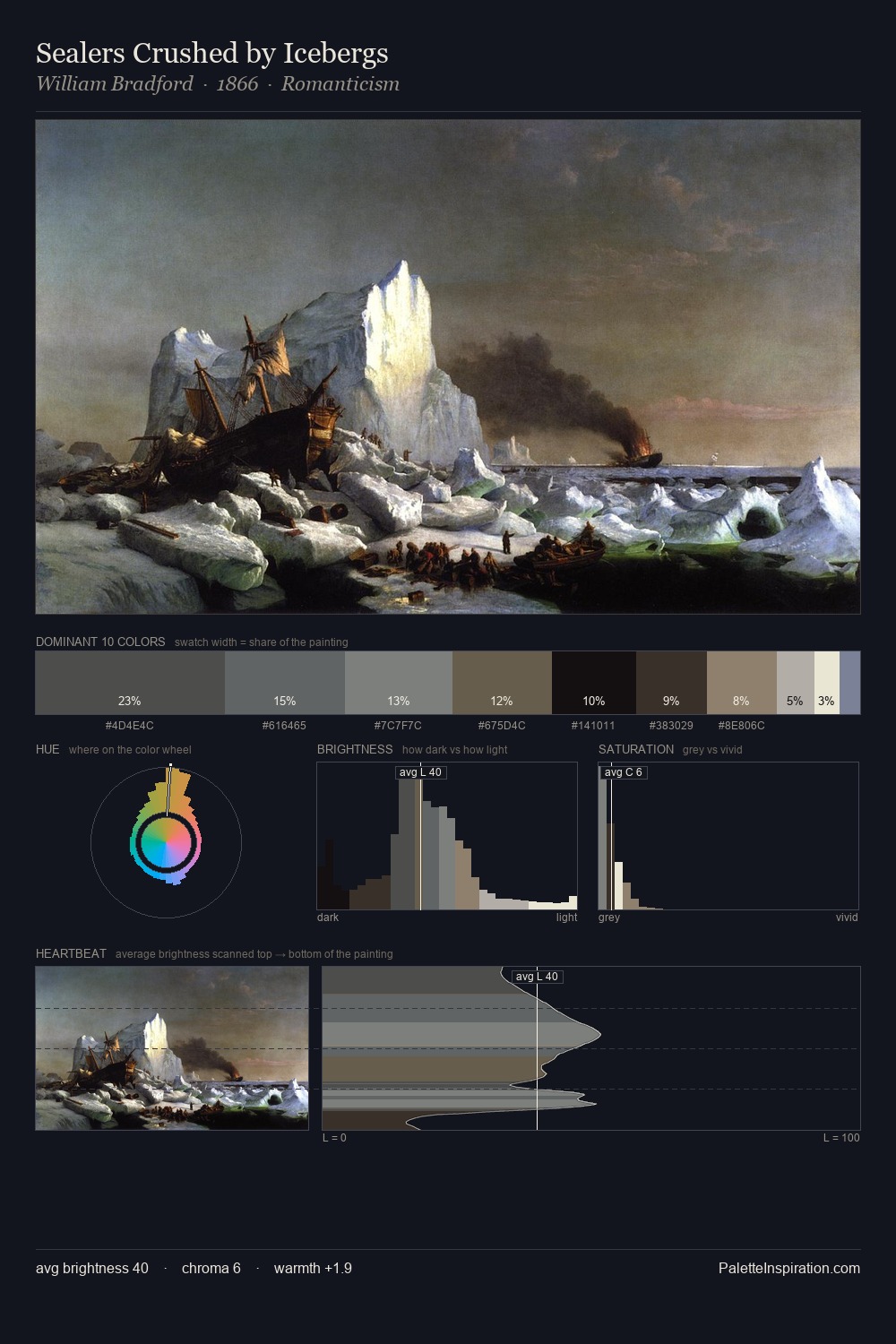Click the brightest peak of heartbeat curve
The width and height of the screenshot is (896, 1344).
click(x=599, y=1035)
